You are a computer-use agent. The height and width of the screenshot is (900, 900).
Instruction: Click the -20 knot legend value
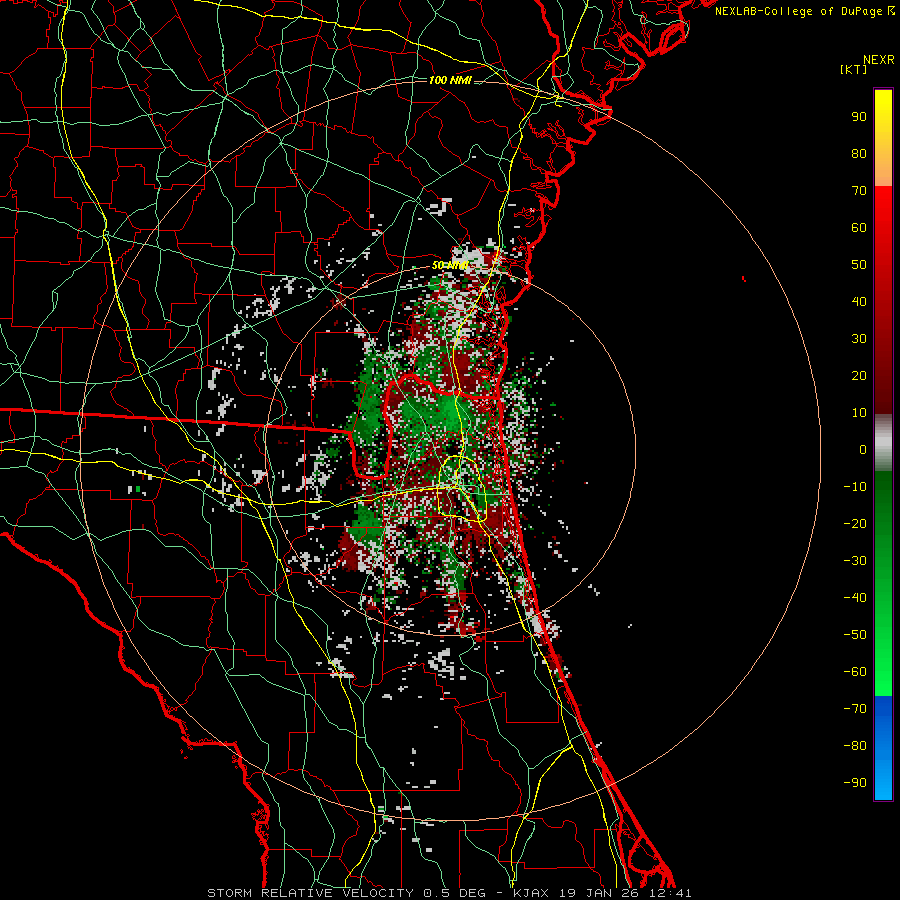(x=855, y=524)
